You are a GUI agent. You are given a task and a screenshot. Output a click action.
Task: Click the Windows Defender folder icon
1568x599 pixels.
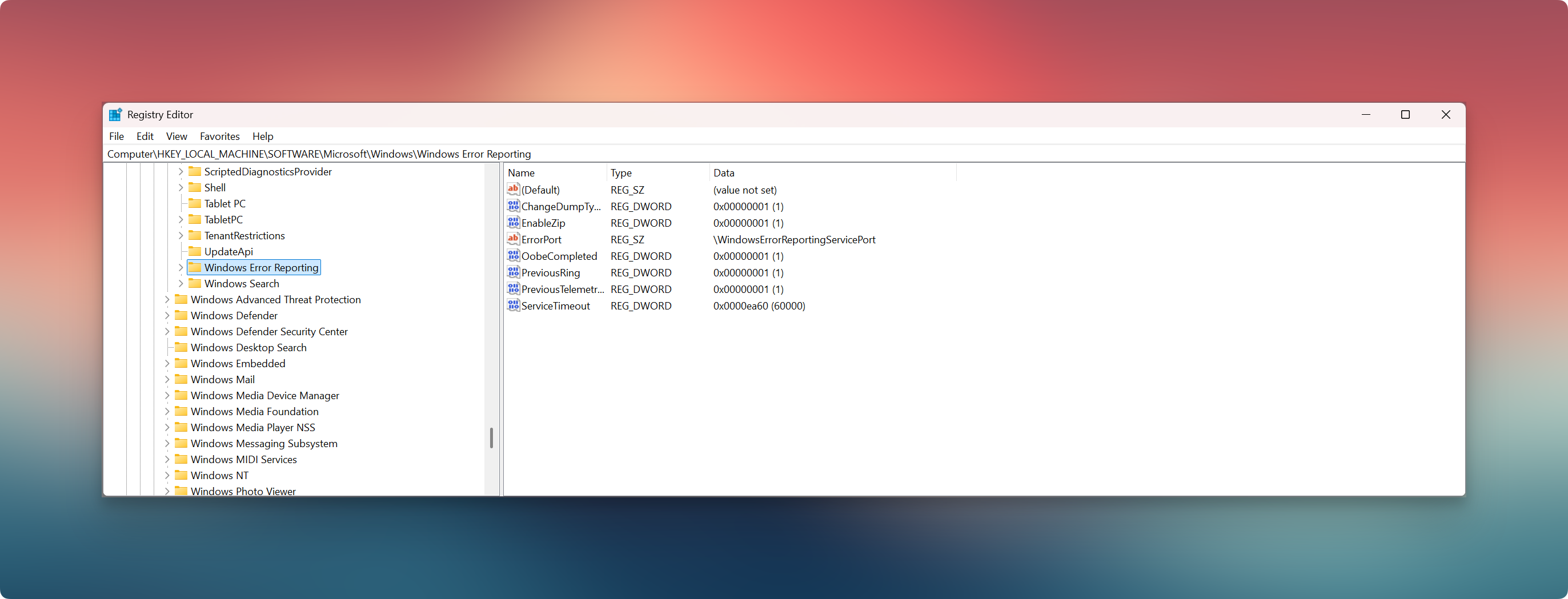coord(181,315)
